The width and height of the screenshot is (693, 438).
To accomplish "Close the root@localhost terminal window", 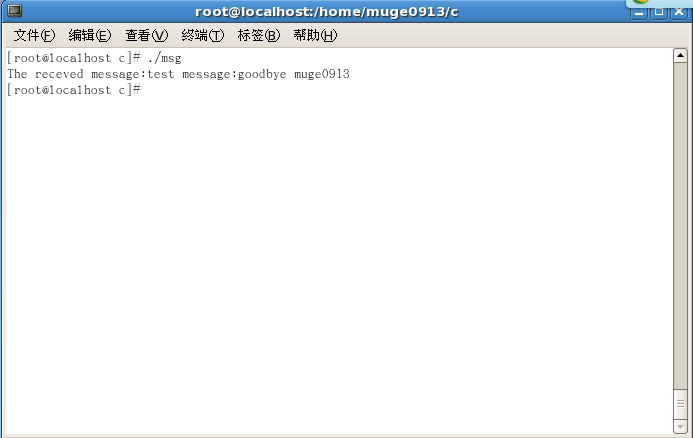I will pos(679,12).
